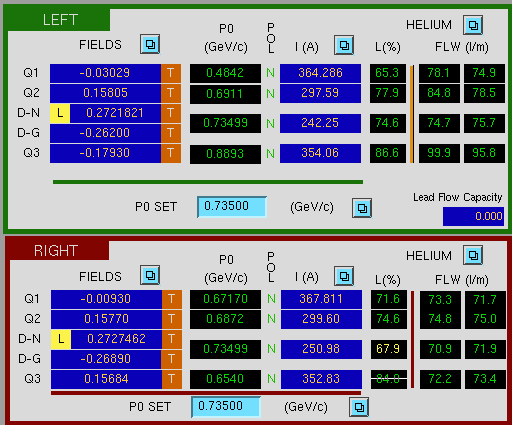Click the Lead Flow Capacity value 0.000
Screen dimensions: 512x425
click(x=473, y=216)
